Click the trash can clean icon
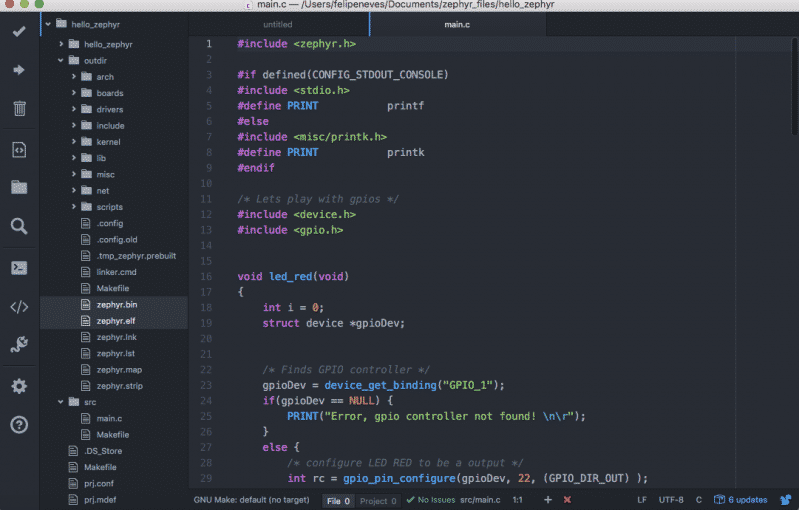 (19, 108)
